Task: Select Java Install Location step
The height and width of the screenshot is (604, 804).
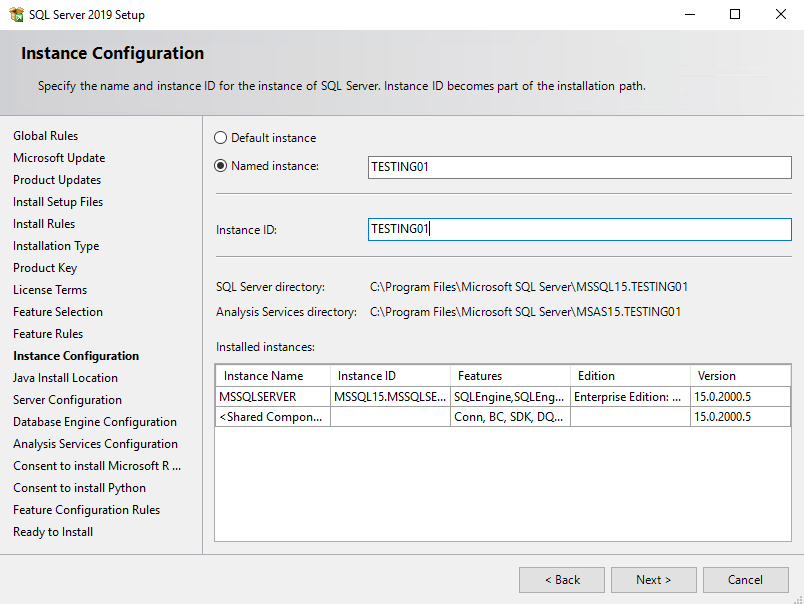Action: click(x=66, y=378)
